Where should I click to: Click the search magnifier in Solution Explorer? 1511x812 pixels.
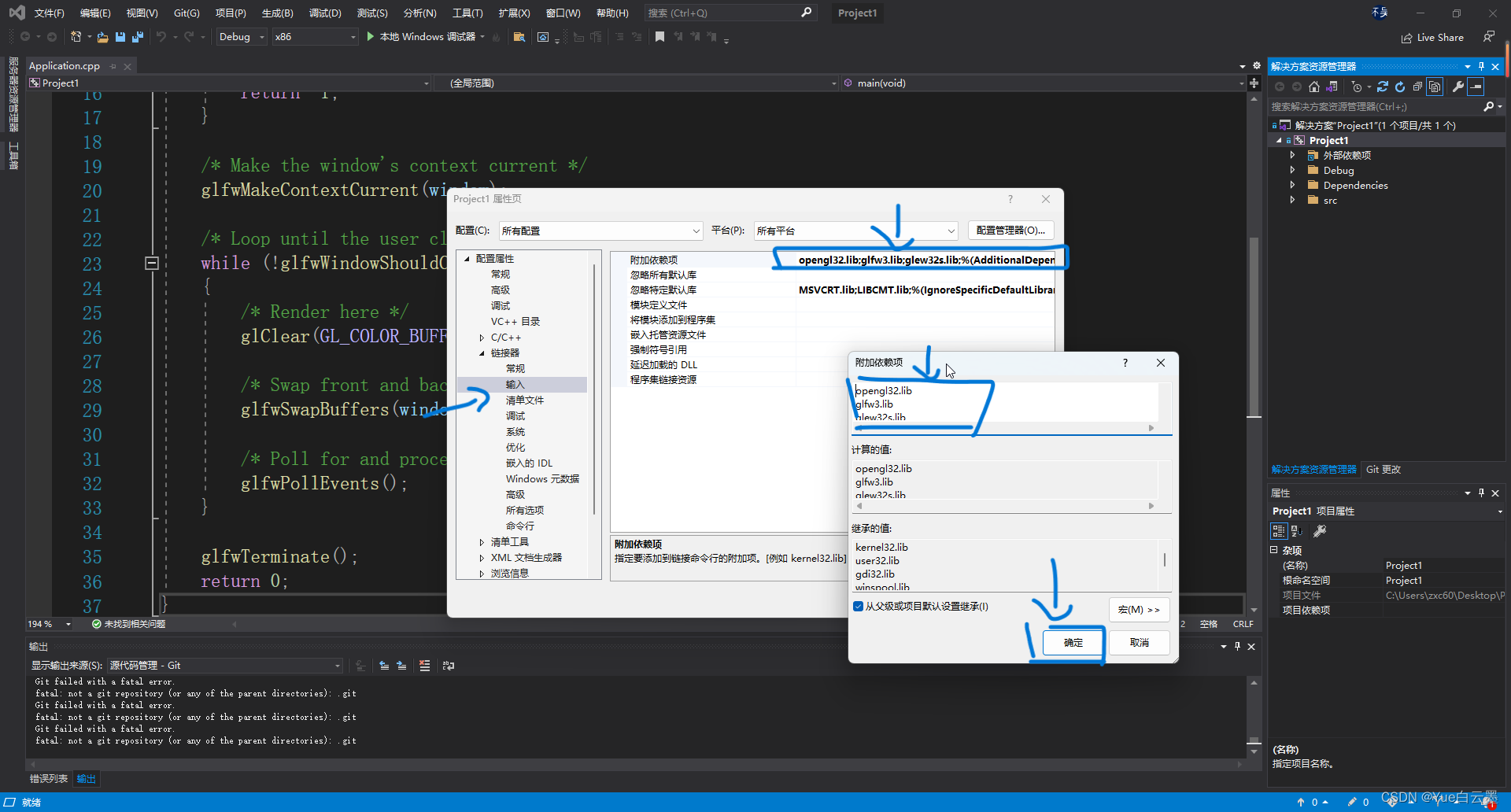pyautogui.click(x=1488, y=106)
